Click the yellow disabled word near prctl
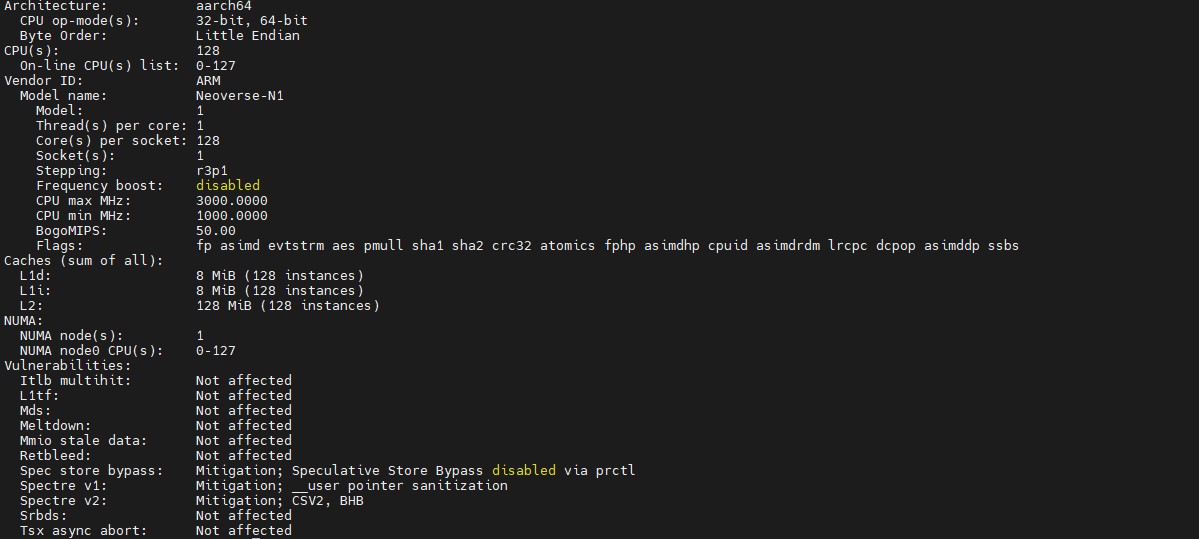 tap(523, 471)
